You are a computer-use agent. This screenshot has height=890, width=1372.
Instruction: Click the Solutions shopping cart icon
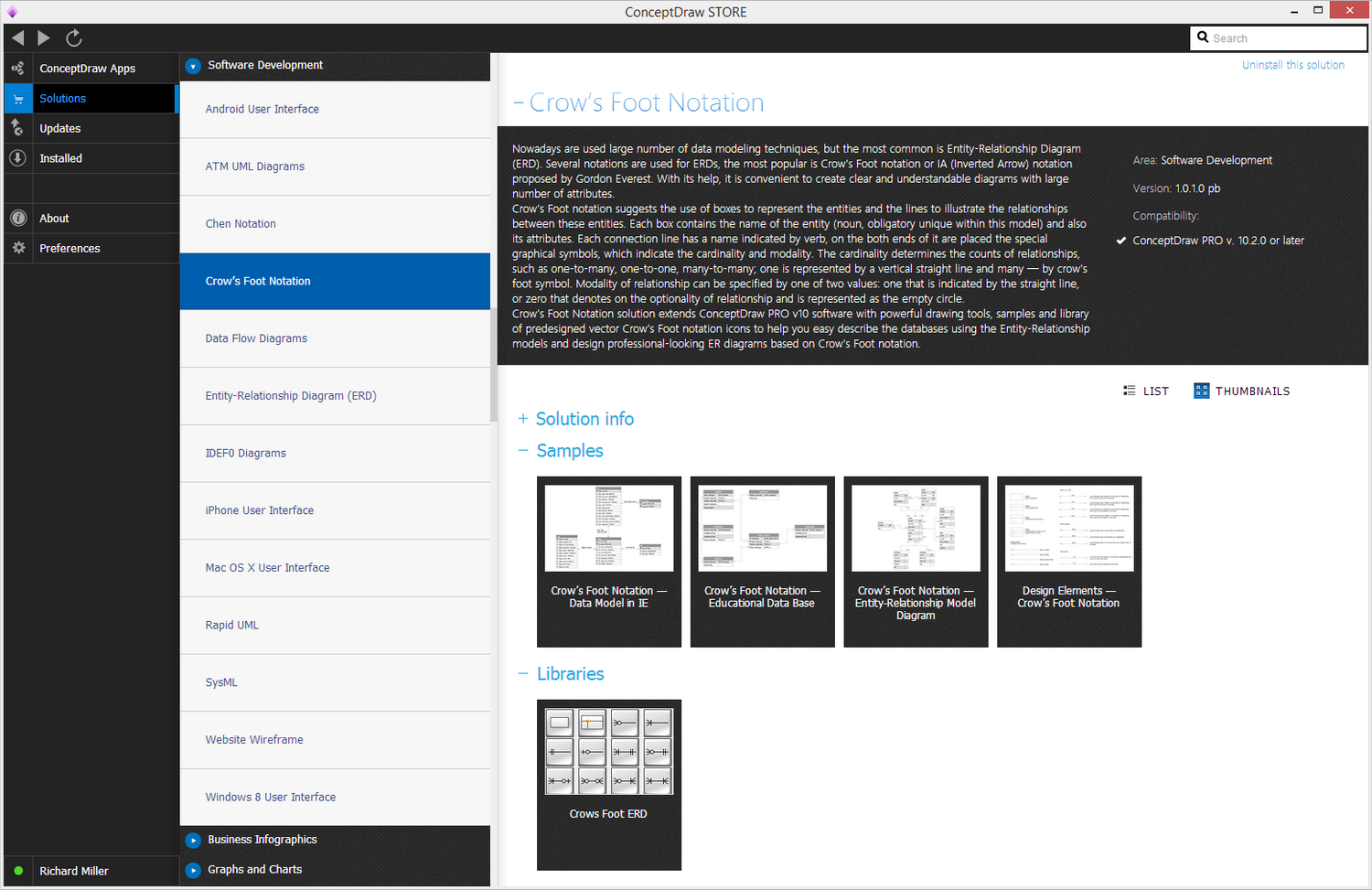[17, 98]
